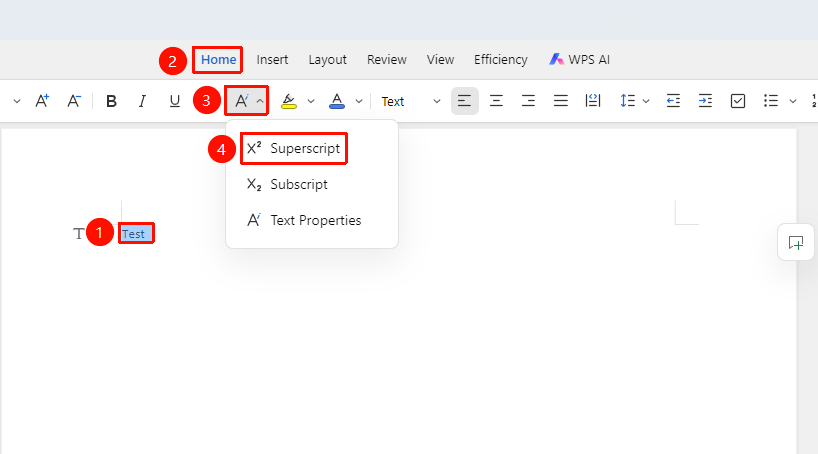This screenshot has height=454, width=818.
Task: Choose Superscript from the menu
Action: (x=294, y=148)
